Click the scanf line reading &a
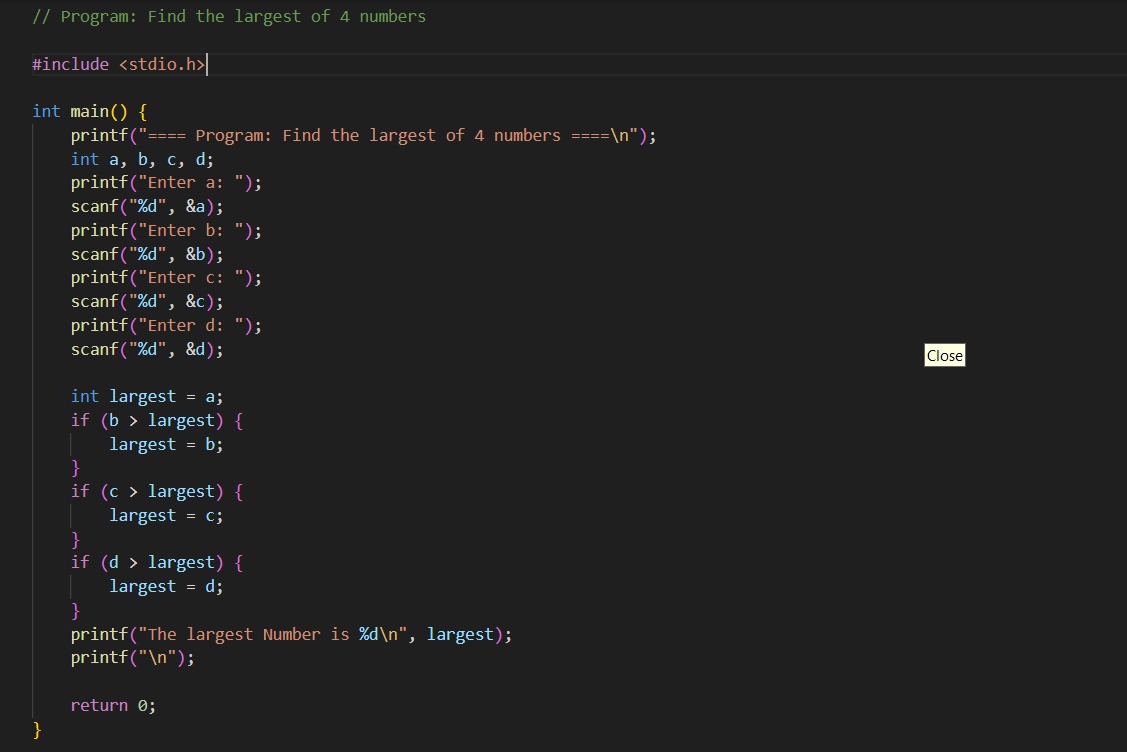 [x=147, y=206]
